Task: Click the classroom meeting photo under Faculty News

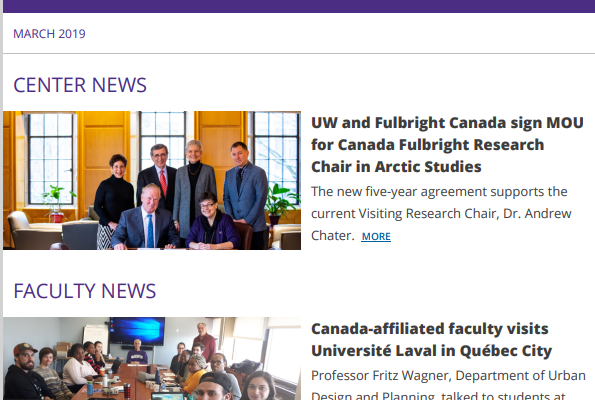Action: (152, 359)
